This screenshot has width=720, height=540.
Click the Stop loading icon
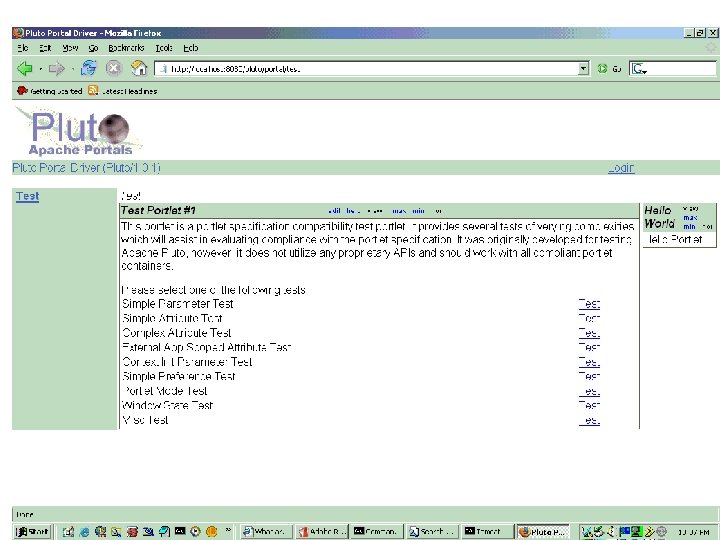click(113, 68)
